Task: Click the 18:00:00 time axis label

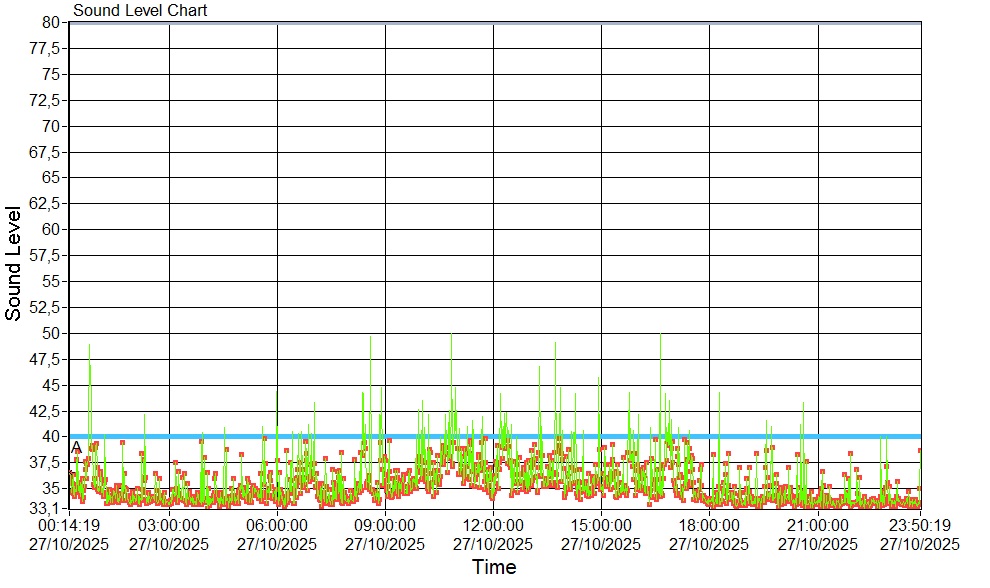Action: pos(709,526)
